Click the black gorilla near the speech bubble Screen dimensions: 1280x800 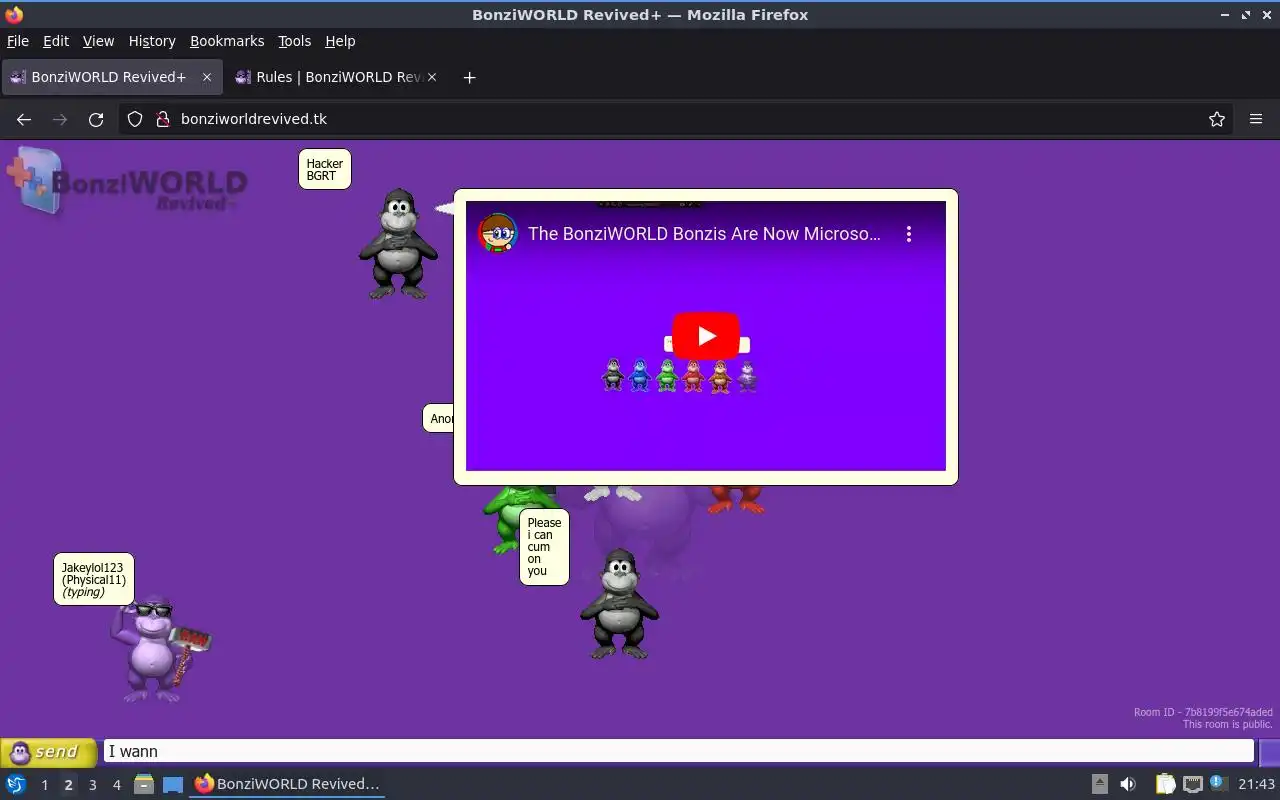click(619, 603)
